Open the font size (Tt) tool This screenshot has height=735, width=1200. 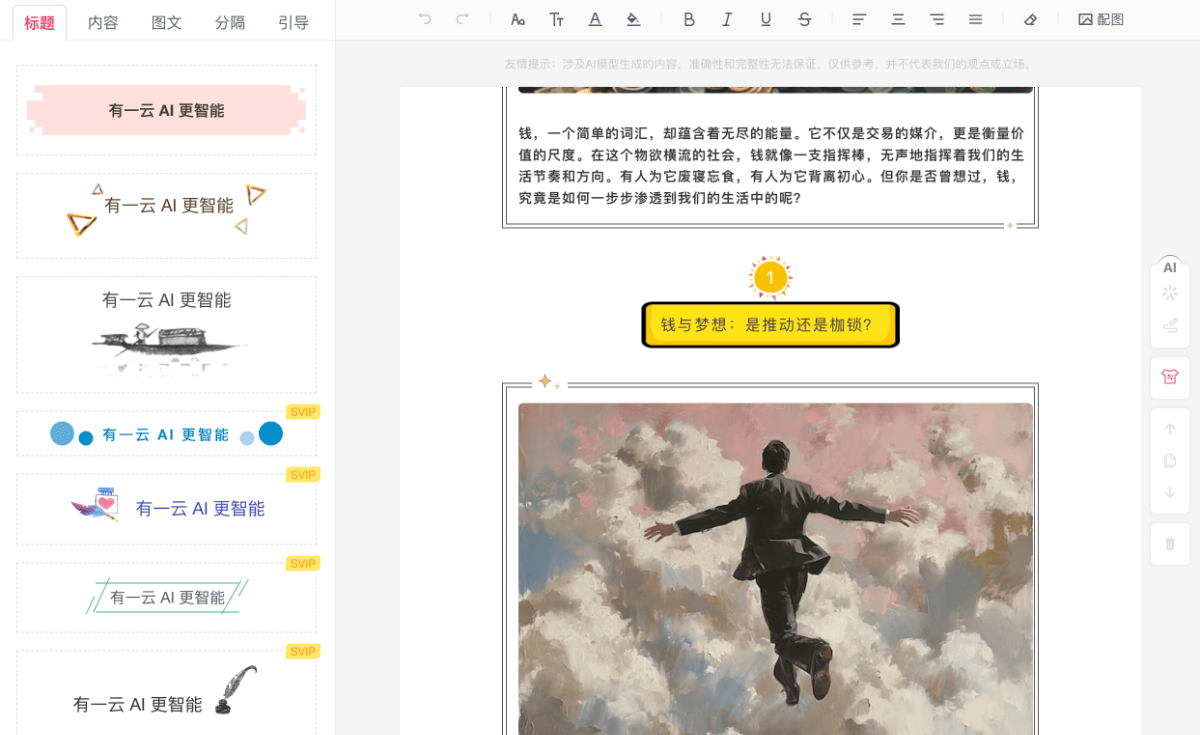(556, 19)
